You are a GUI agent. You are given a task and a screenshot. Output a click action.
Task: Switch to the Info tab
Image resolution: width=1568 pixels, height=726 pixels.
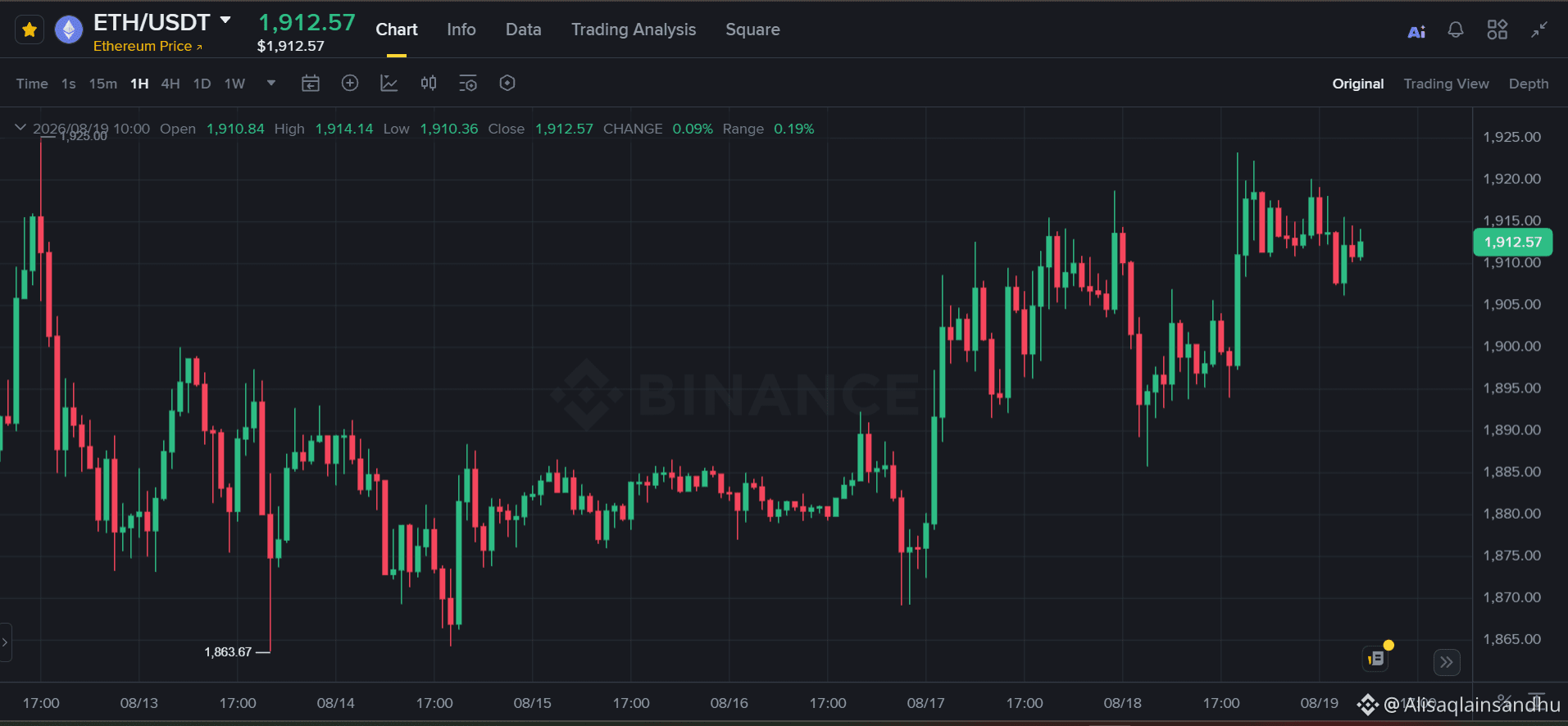click(461, 29)
